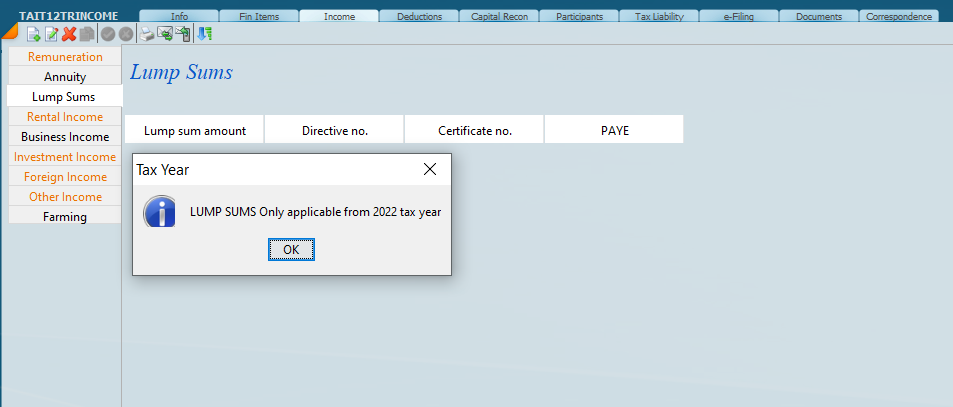This screenshot has width=953, height=407.
Task: Click the PAYE column header
Action: 614,130
